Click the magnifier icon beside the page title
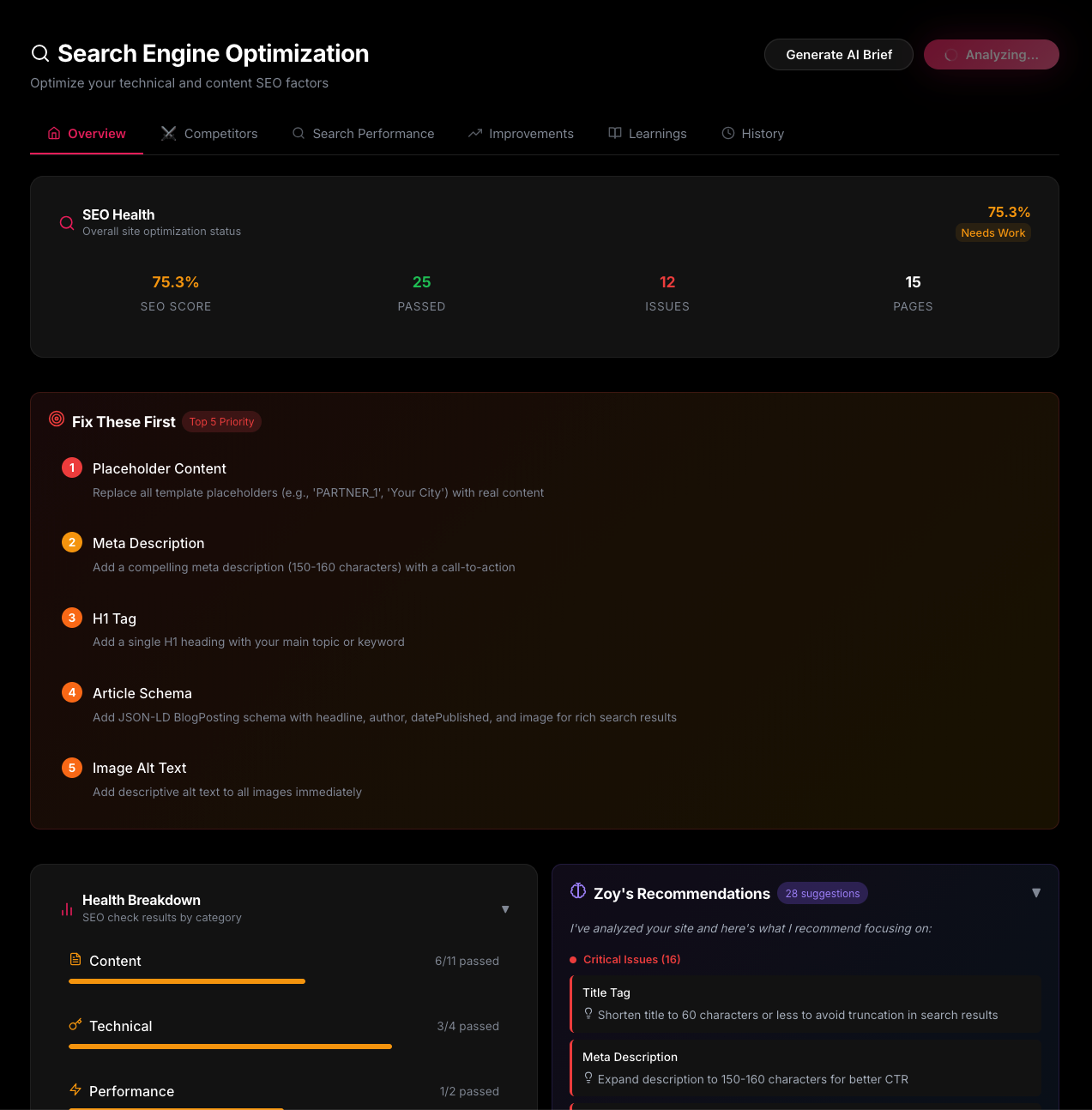 [39, 53]
